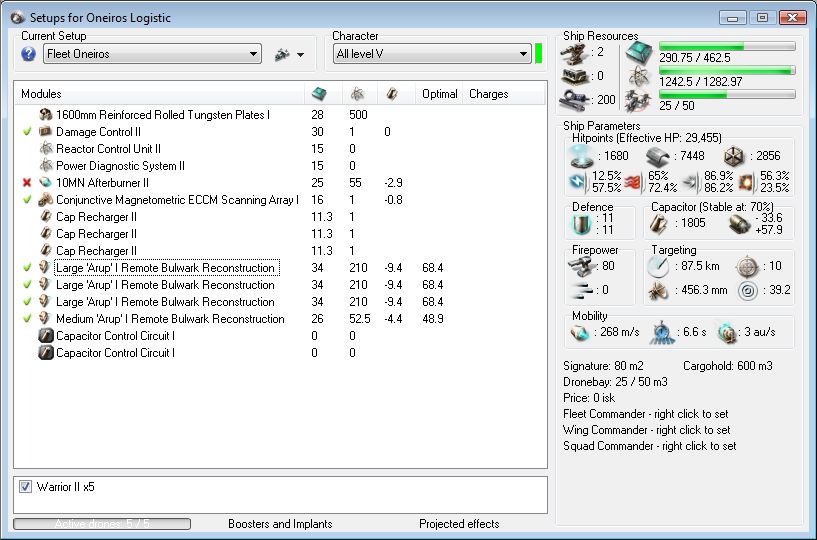Click the align time icon 6.6 s
This screenshot has height=540, width=817.
pyautogui.click(x=661, y=333)
